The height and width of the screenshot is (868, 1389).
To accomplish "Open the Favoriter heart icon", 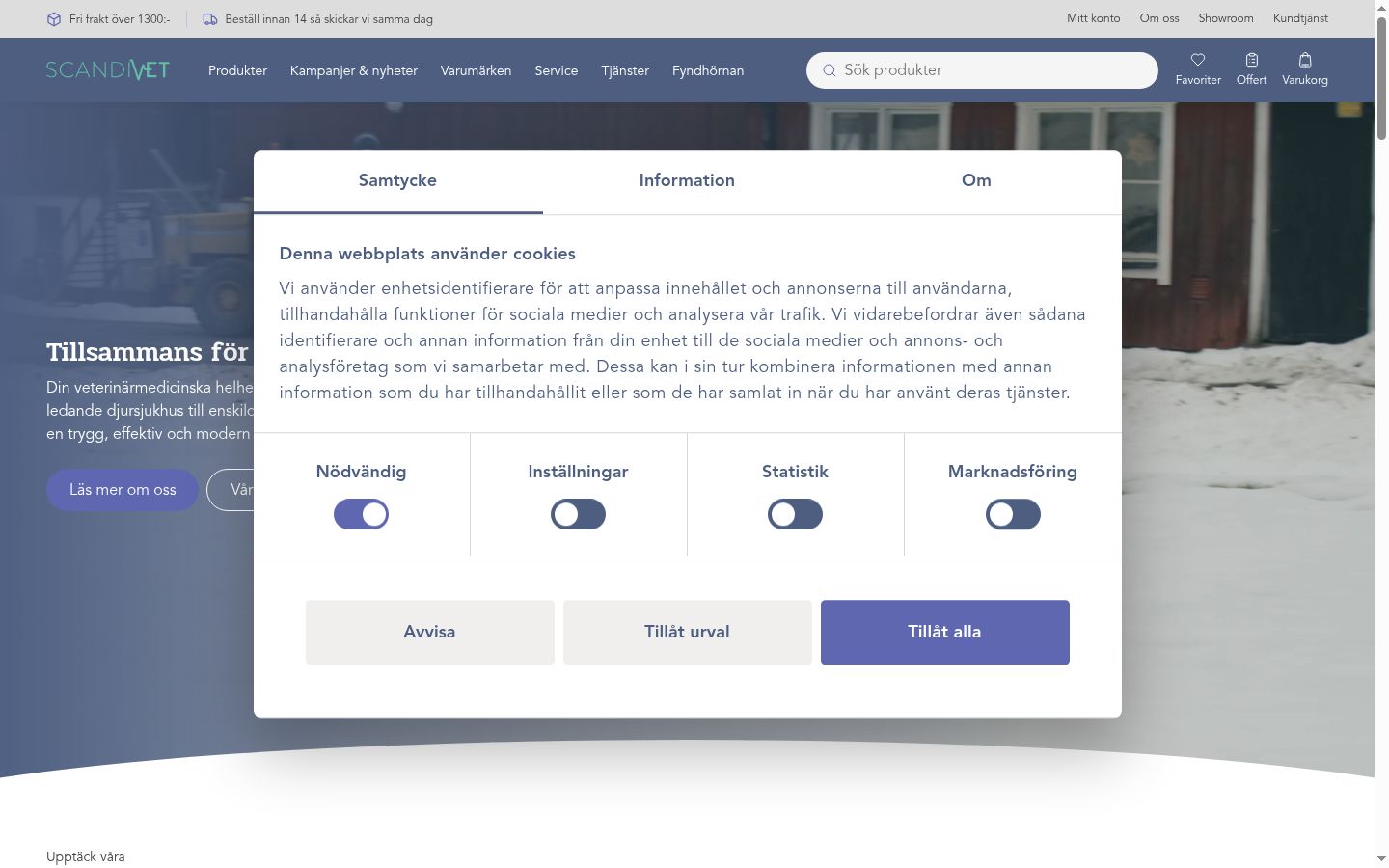I will [1198, 60].
